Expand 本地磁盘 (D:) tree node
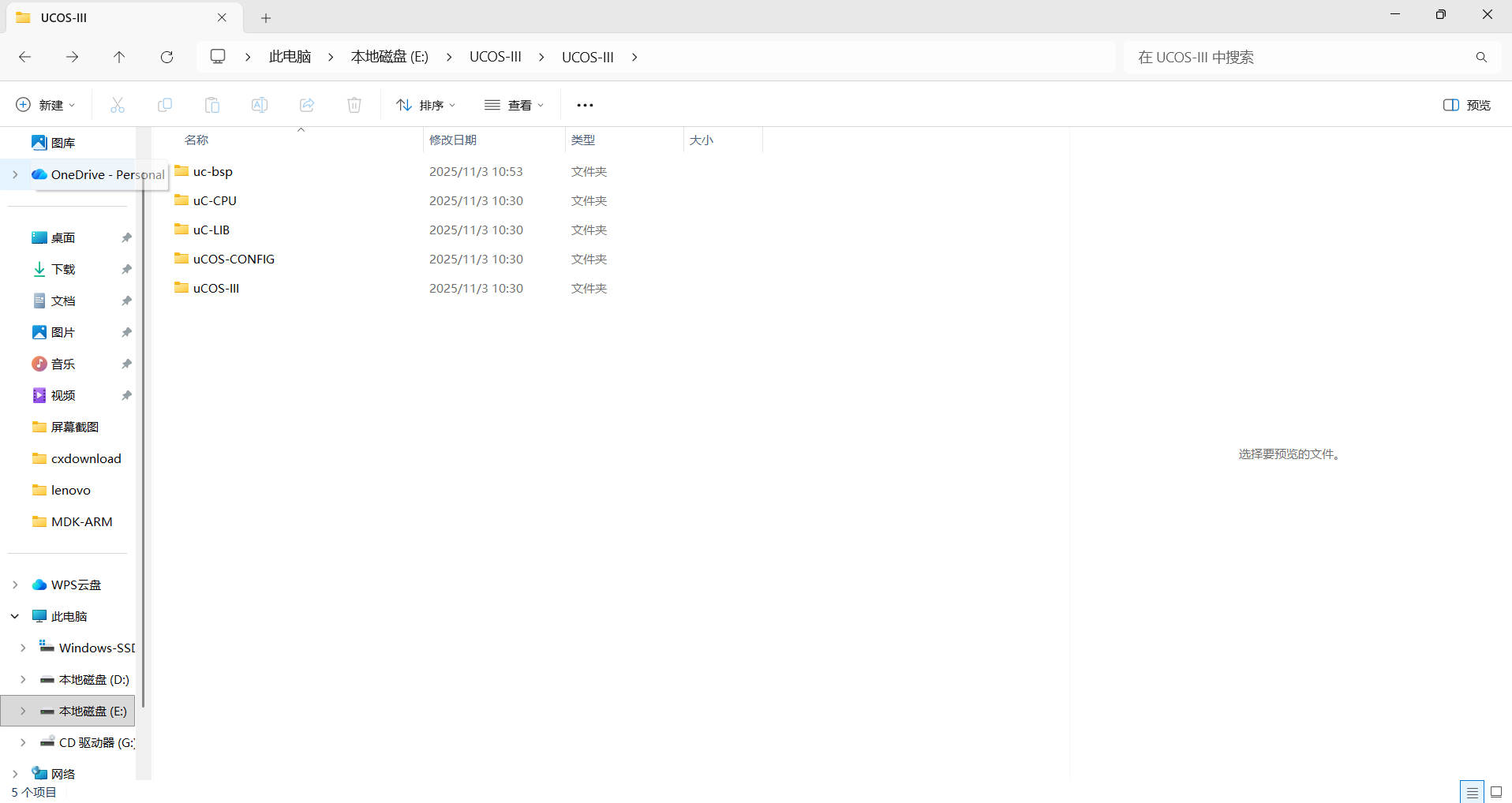Screen dimensions: 1512x803 coord(23,679)
